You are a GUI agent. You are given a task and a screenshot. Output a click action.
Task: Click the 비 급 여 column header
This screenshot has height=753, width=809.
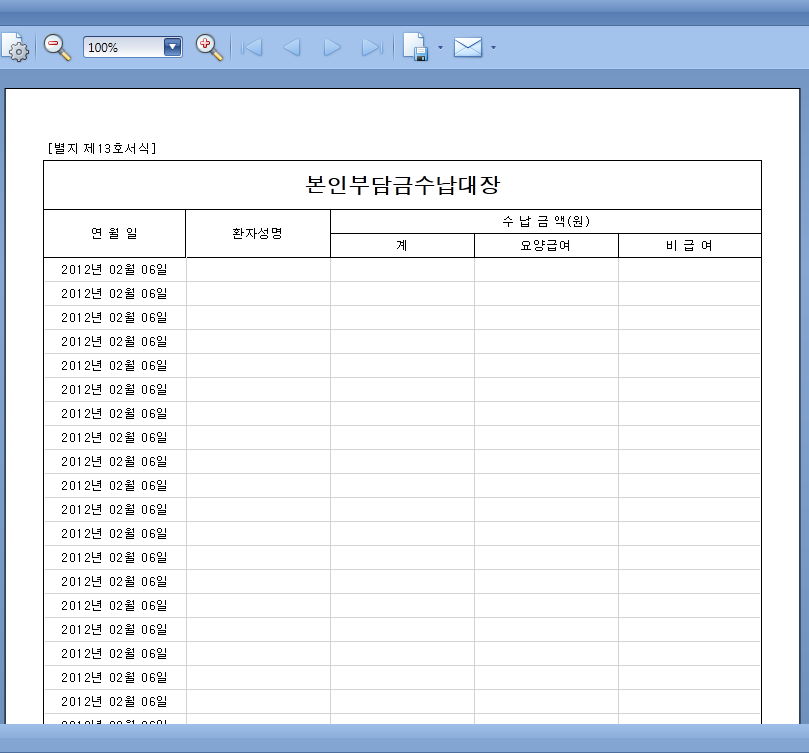689,246
